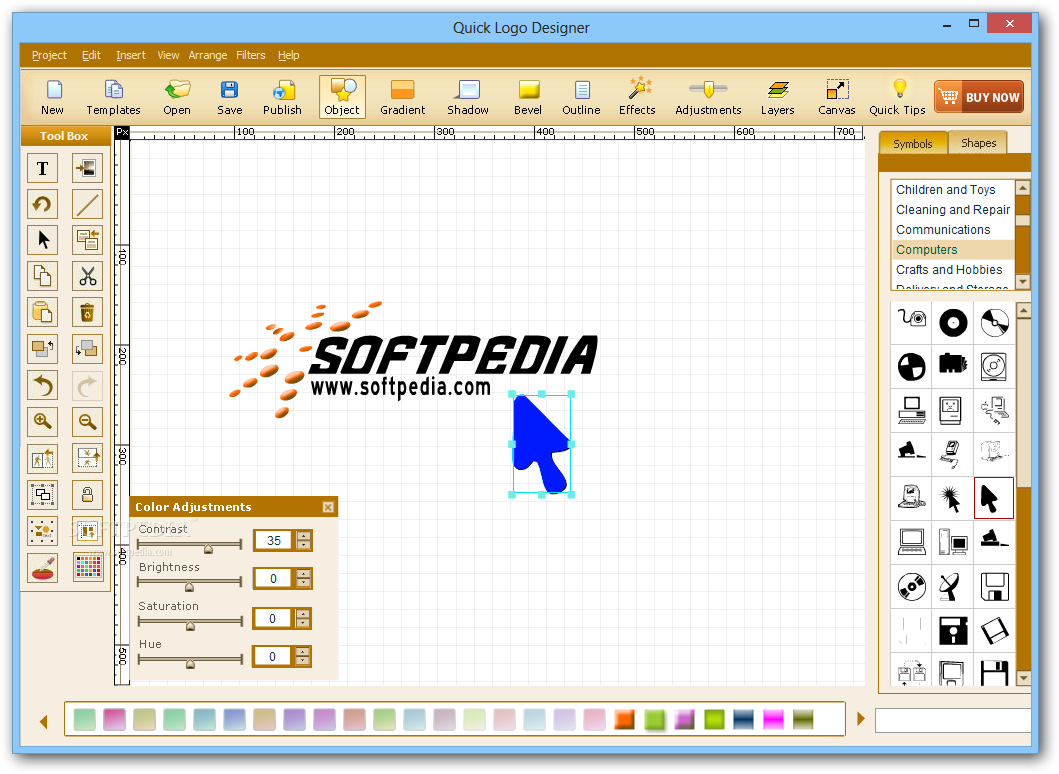Click the Undo arrow in Tool Box

(43, 386)
